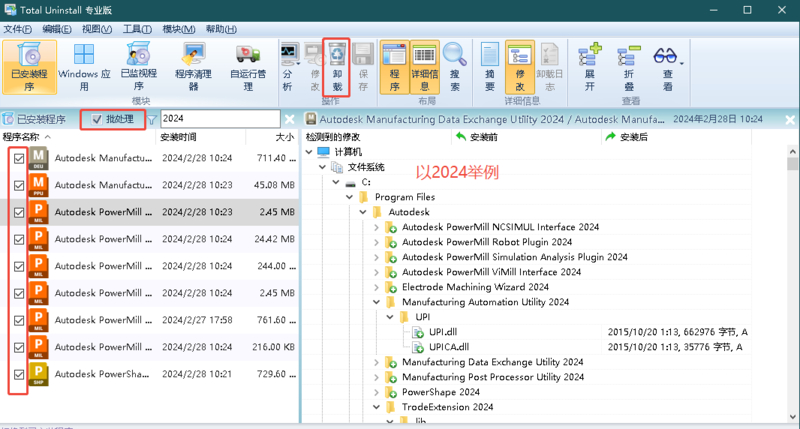Open the 已安装程序 module icon
Viewport: 800px width, 429px height.
(x=29, y=66)
